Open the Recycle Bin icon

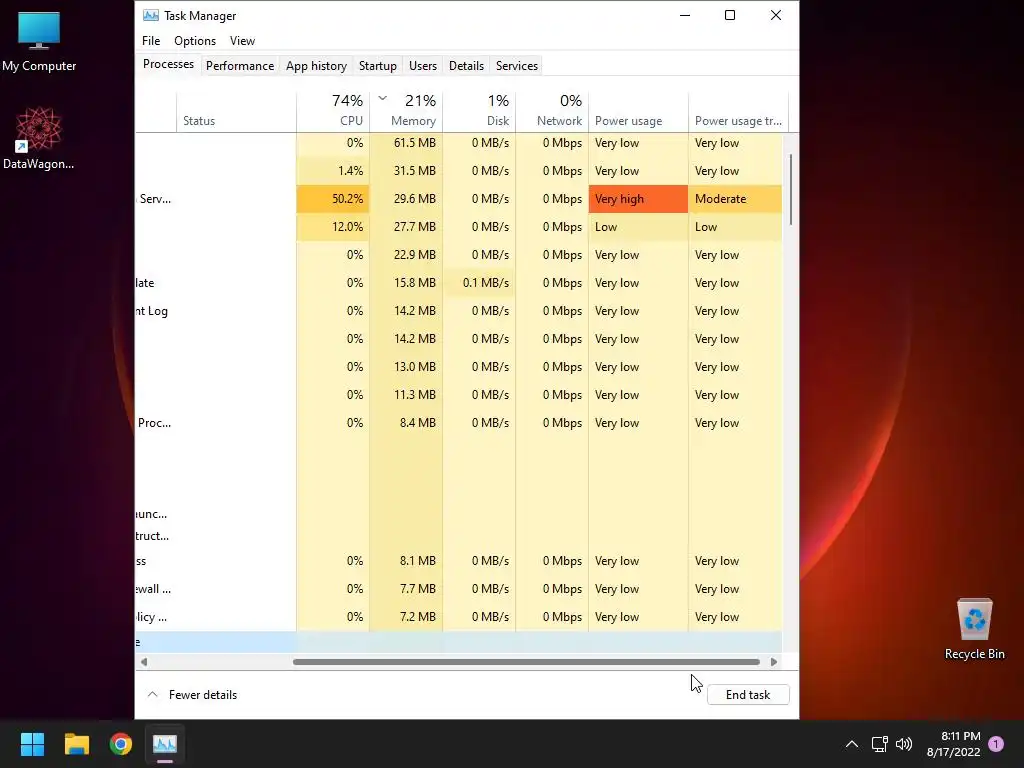coord(974,630)
